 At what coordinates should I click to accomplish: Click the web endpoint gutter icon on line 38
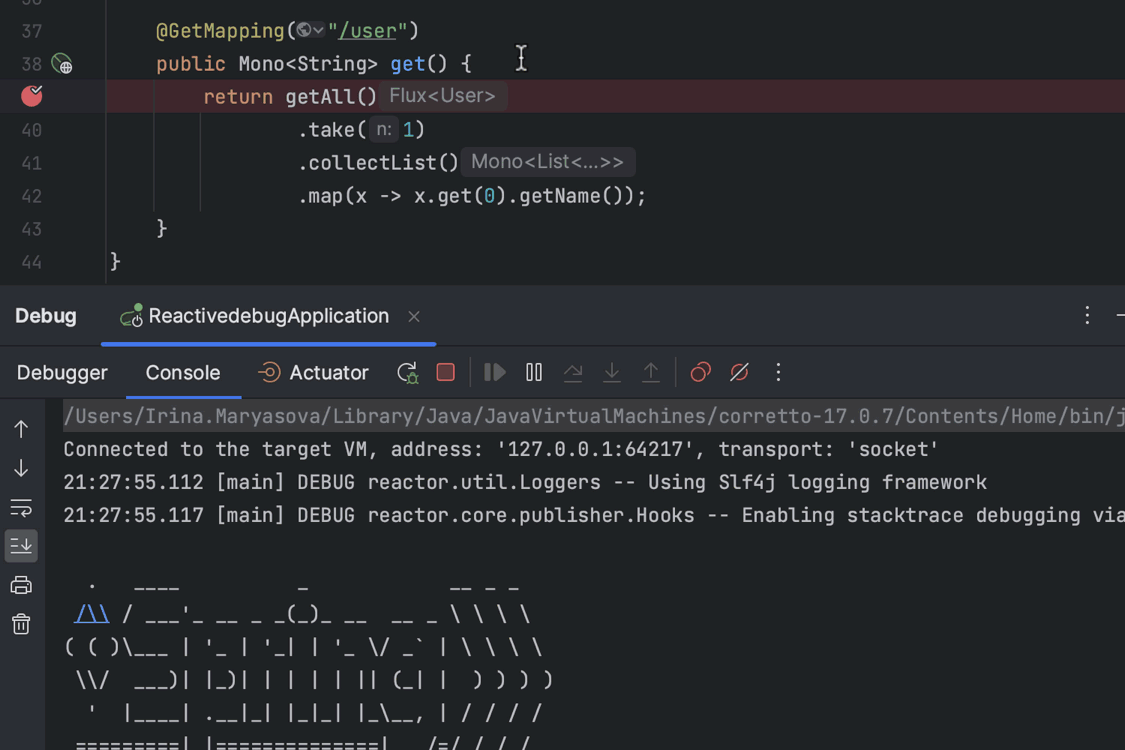(x=62, y=64)
